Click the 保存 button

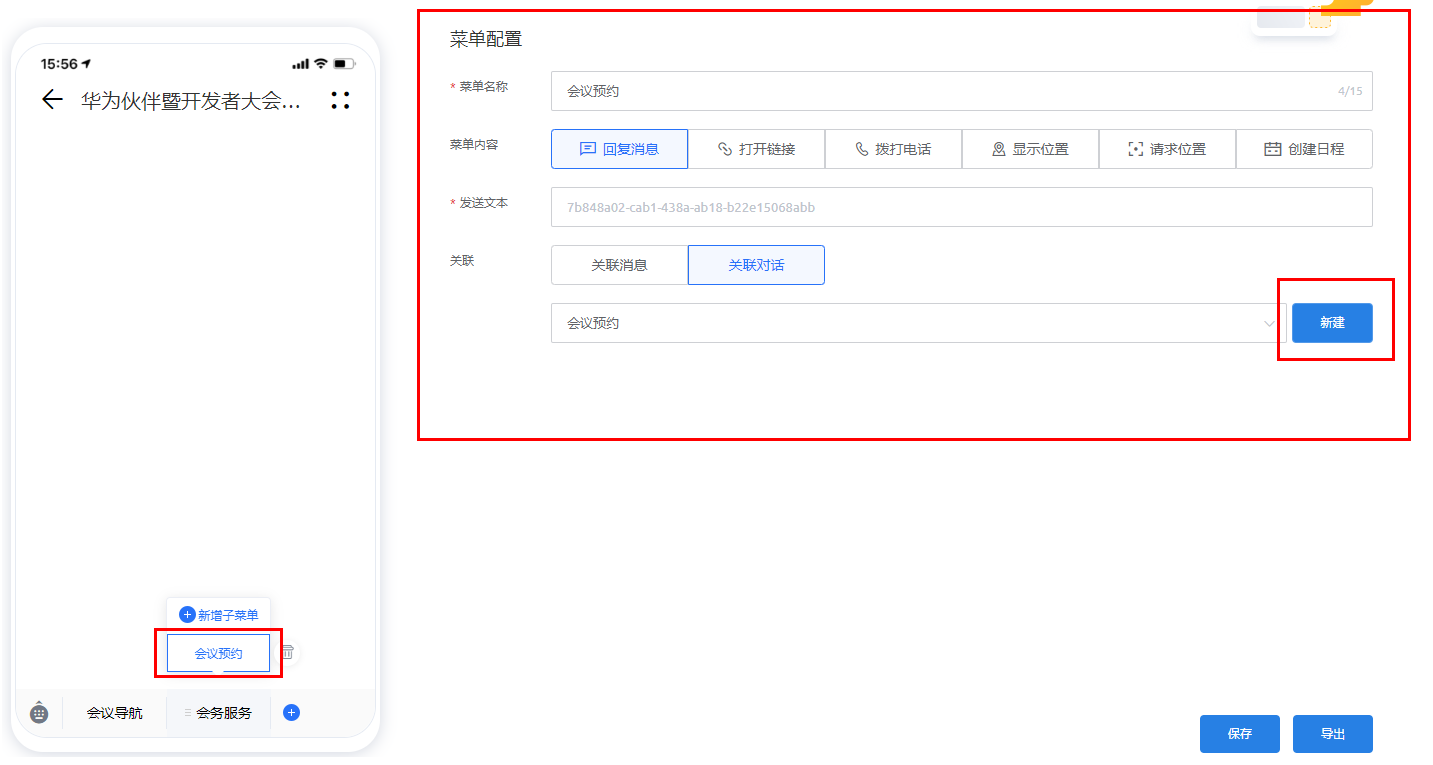tap(1240, 734)
